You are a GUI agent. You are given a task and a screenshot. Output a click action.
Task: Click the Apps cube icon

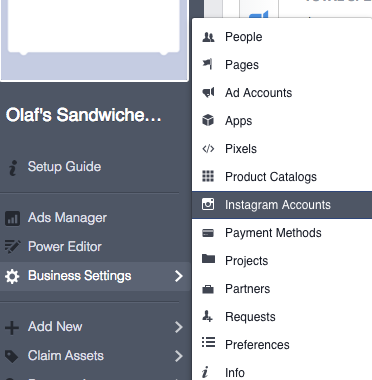pyautogui.click(x=208, y=120)
